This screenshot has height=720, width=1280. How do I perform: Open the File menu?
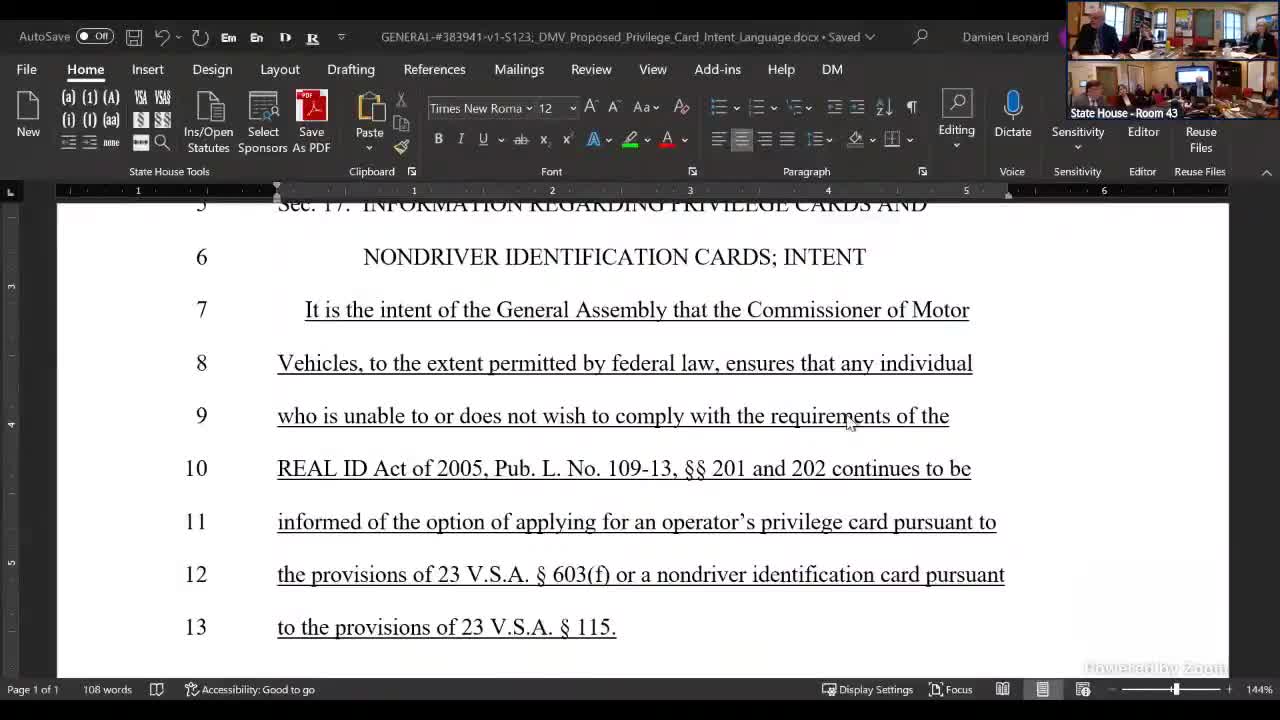coord(27,69)
